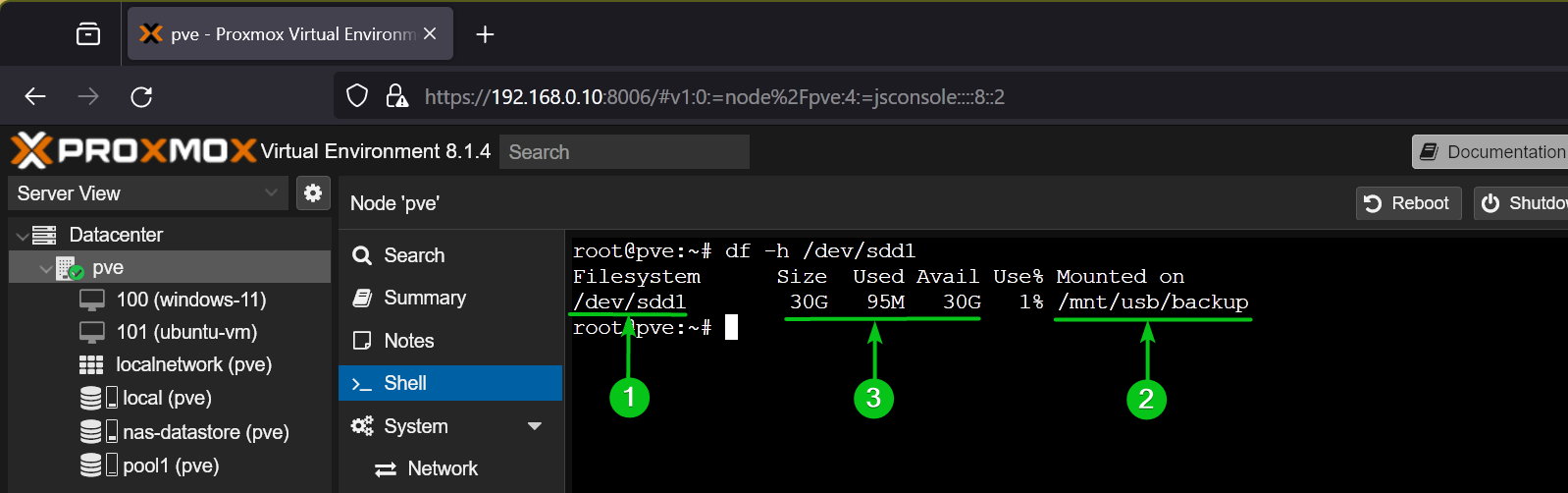Image resolution: width=1568 pixels, height=493 pixels.
Task: Click the Proxmox logo
Action: click(133, 151)
